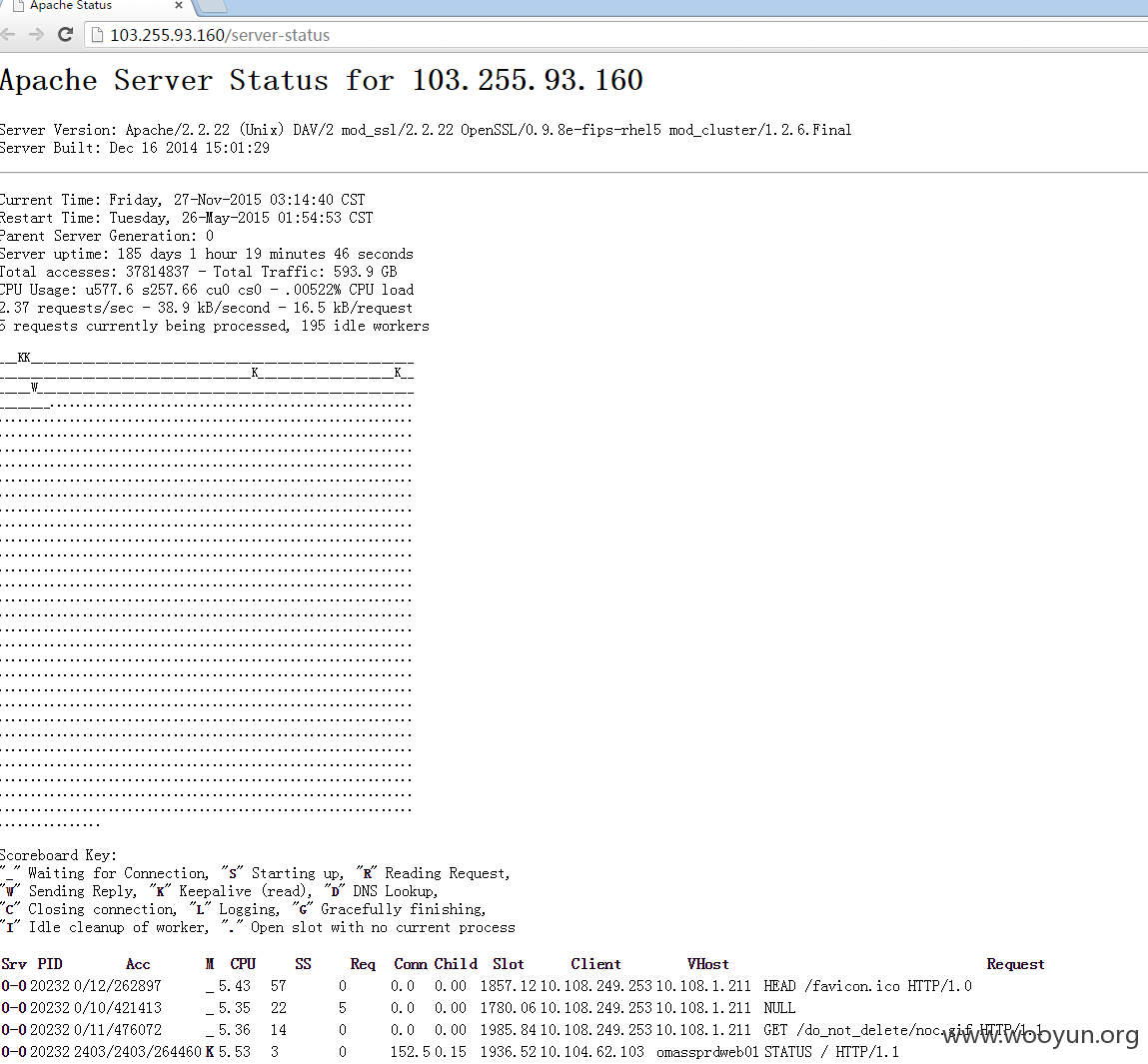The image size is (1148, 1064).
Task: Click the GET /do_not_delete/noc.gif request
Action: (903, 1030)
